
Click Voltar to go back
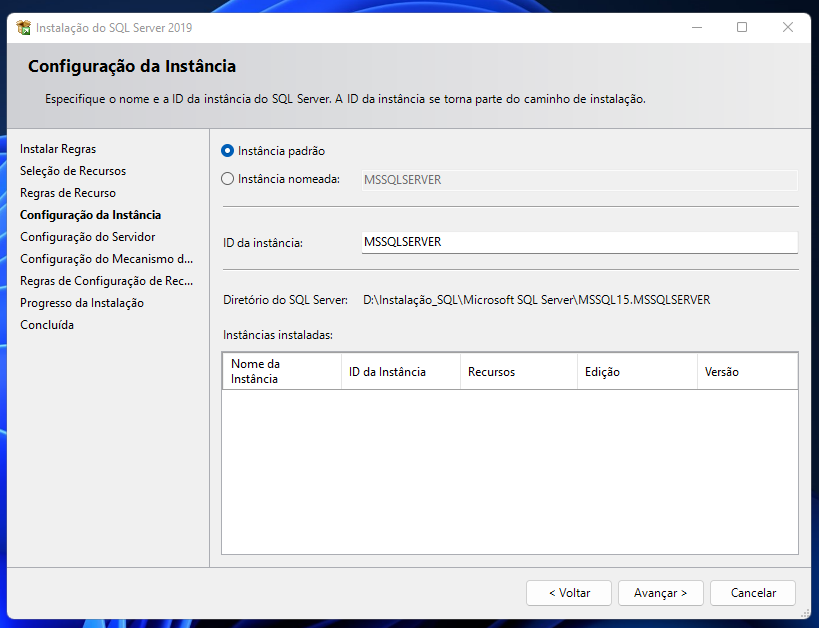click(568, 592)
